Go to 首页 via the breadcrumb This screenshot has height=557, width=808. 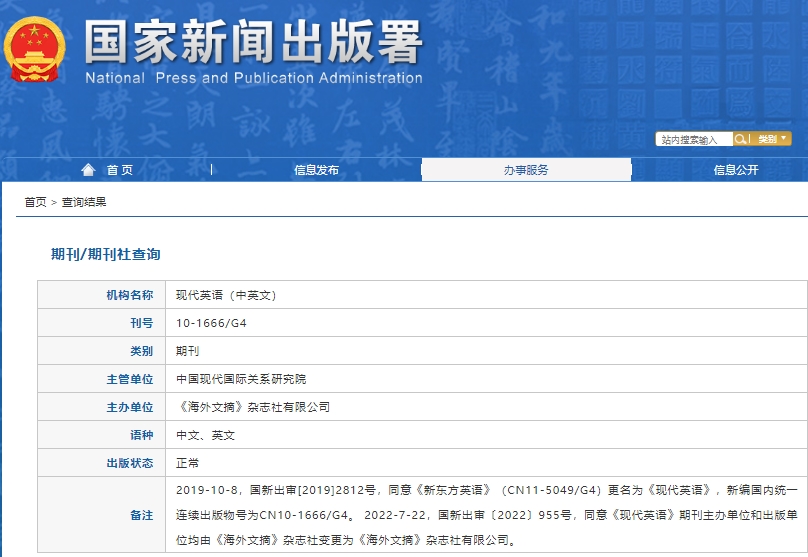click(35, 202)
